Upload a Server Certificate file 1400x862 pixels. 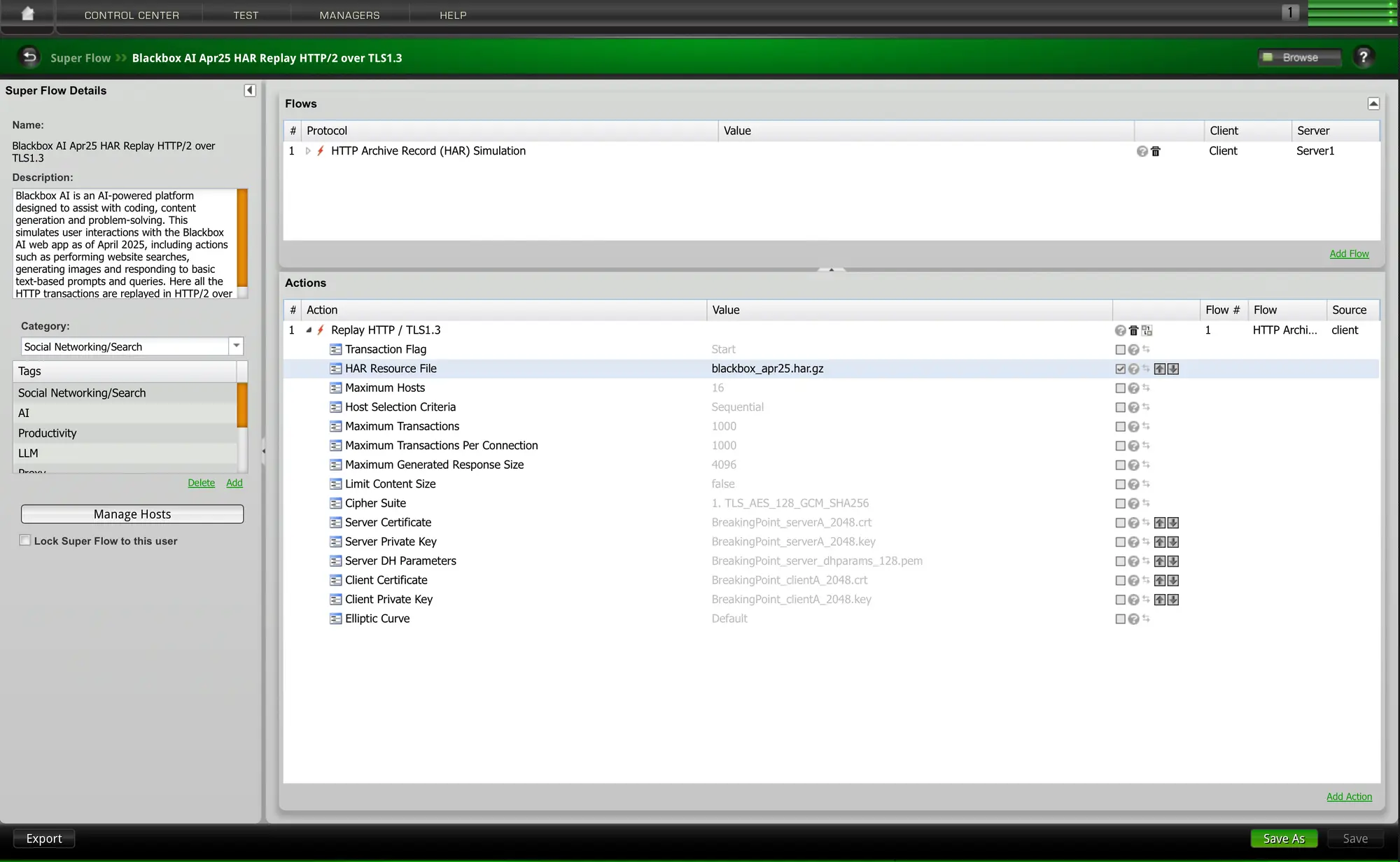1160,523
